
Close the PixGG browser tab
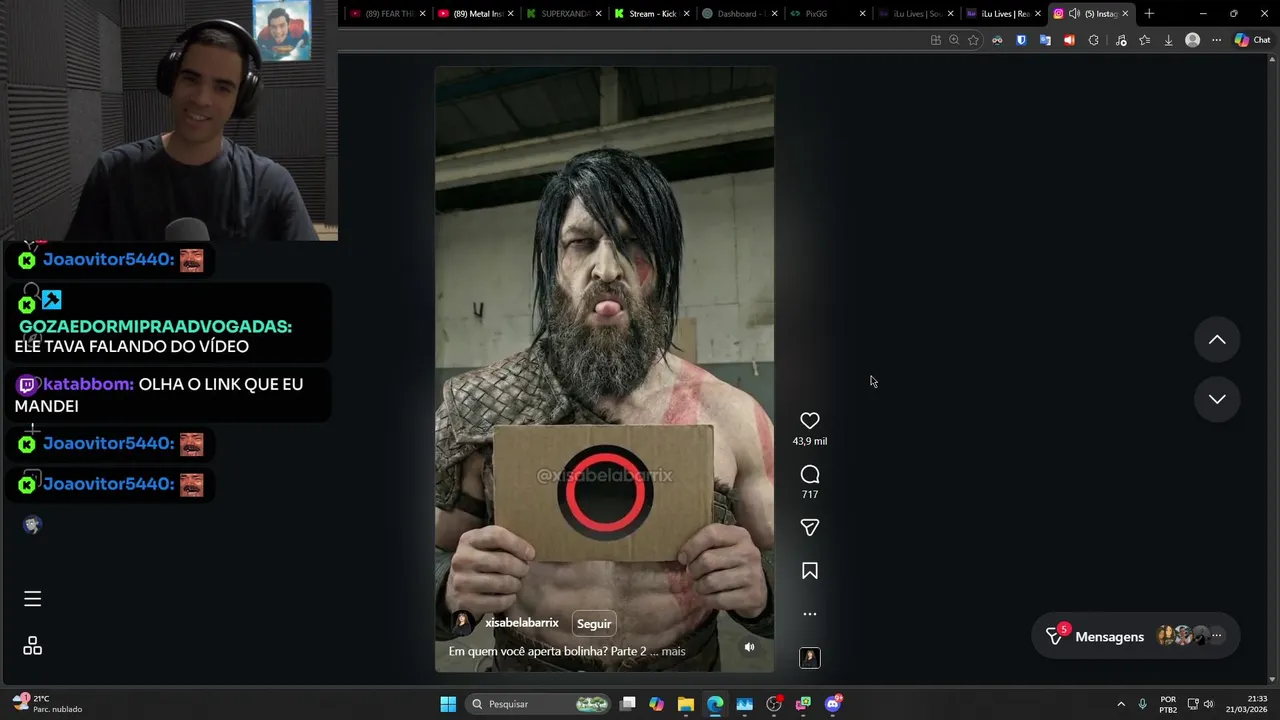coord(862,14)
